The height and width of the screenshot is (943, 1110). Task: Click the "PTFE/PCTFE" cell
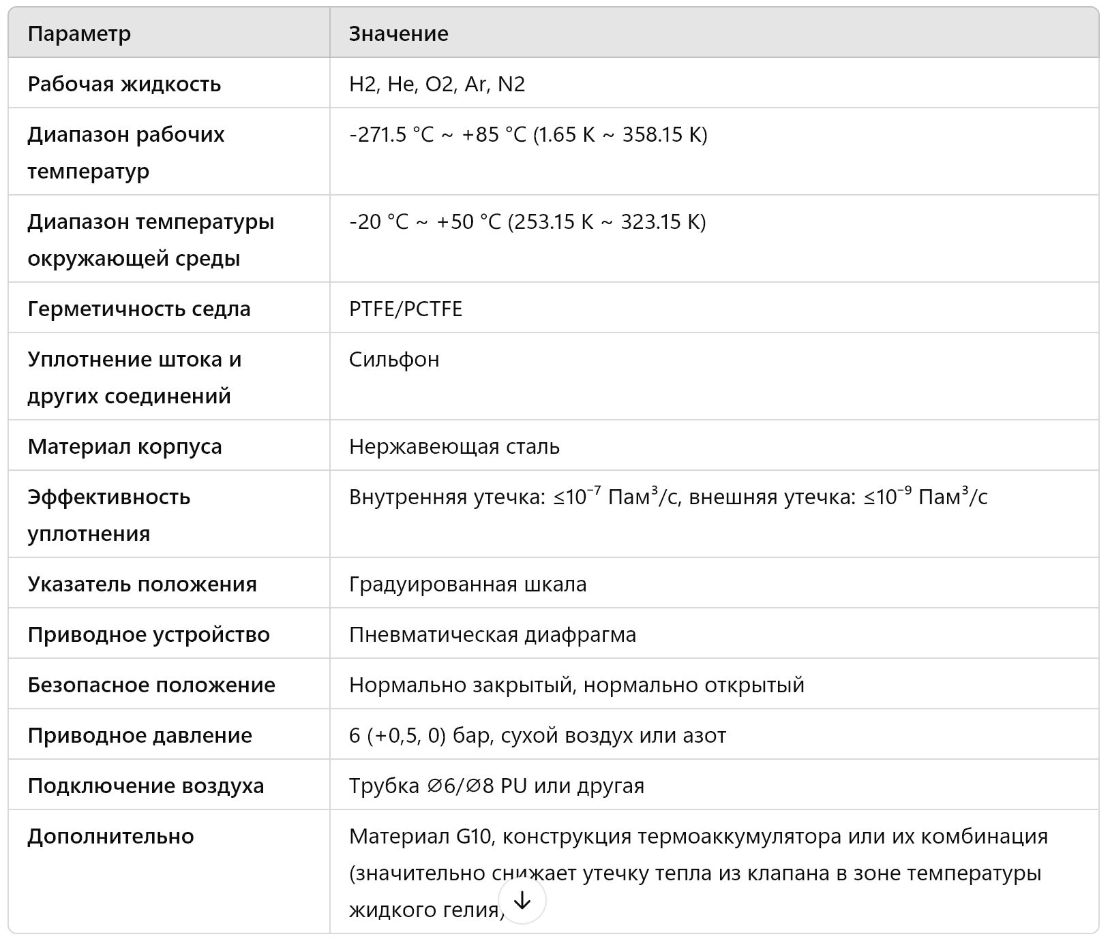405,309
